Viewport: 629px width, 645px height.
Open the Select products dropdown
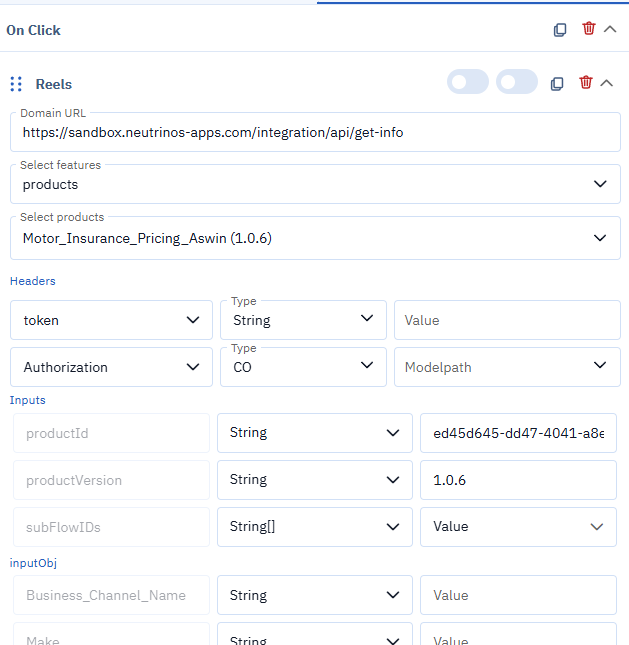pos(315,238)
